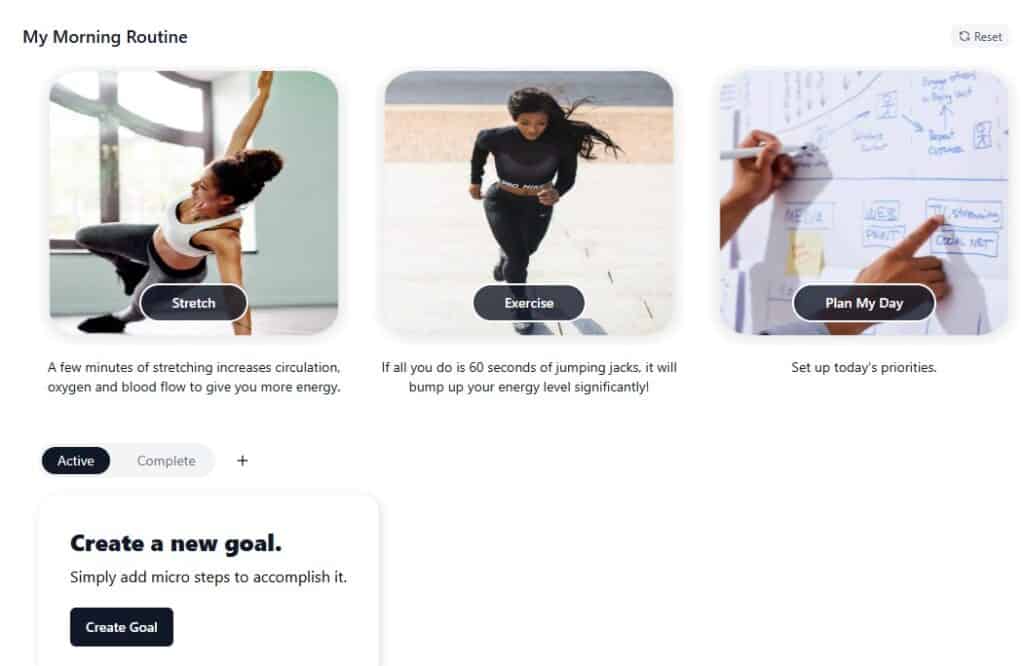Click 'Set up today's priorities' caption
Screen dimensions: 1024x666
click(863, 368)
